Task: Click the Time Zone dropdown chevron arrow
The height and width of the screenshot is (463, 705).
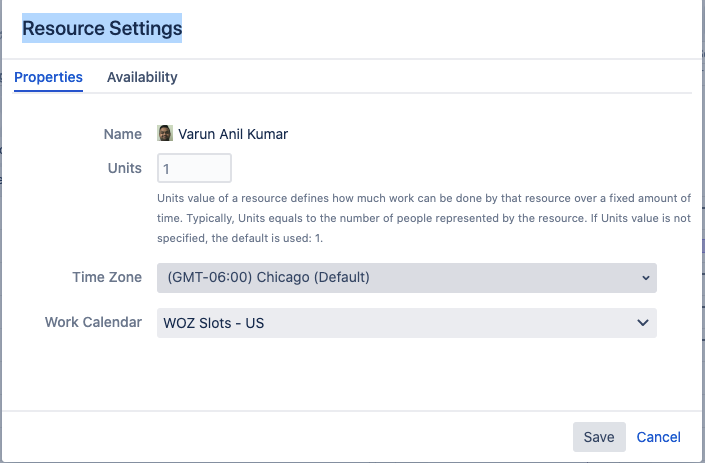Action: (x=645, y=277)
